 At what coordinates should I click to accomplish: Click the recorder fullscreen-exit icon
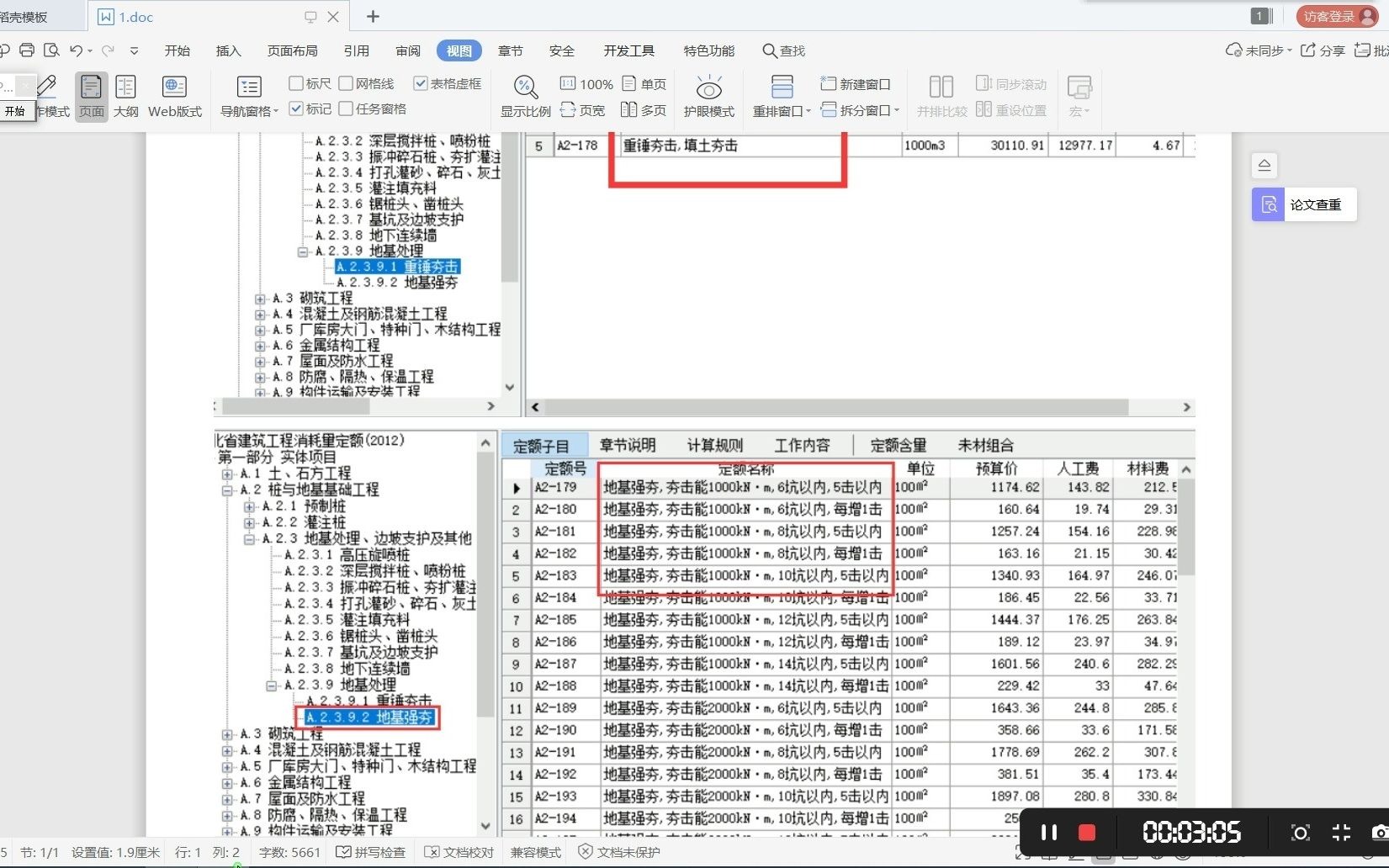(1342, 833)
